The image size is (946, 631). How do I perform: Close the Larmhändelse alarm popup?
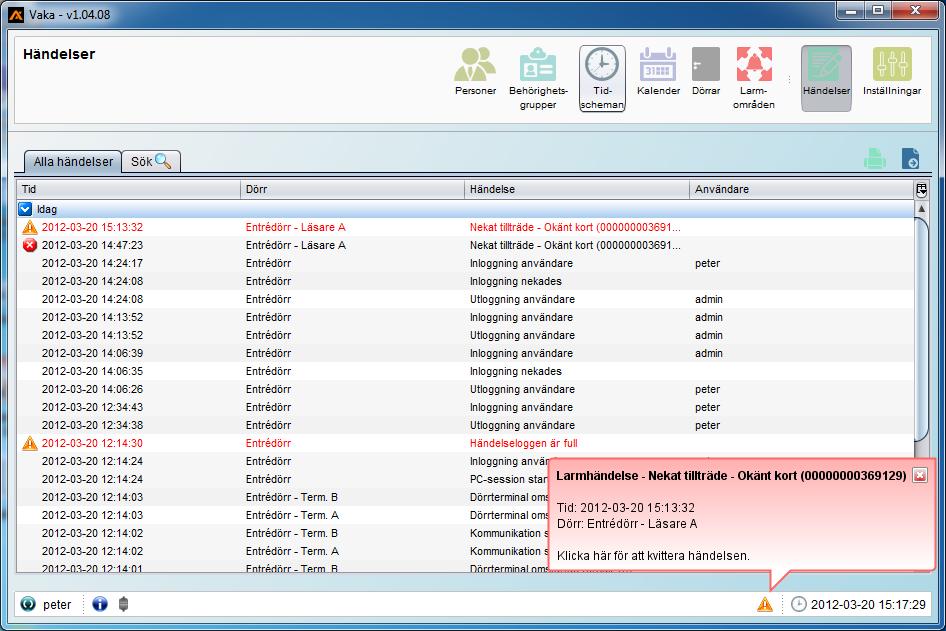point(919,475)
